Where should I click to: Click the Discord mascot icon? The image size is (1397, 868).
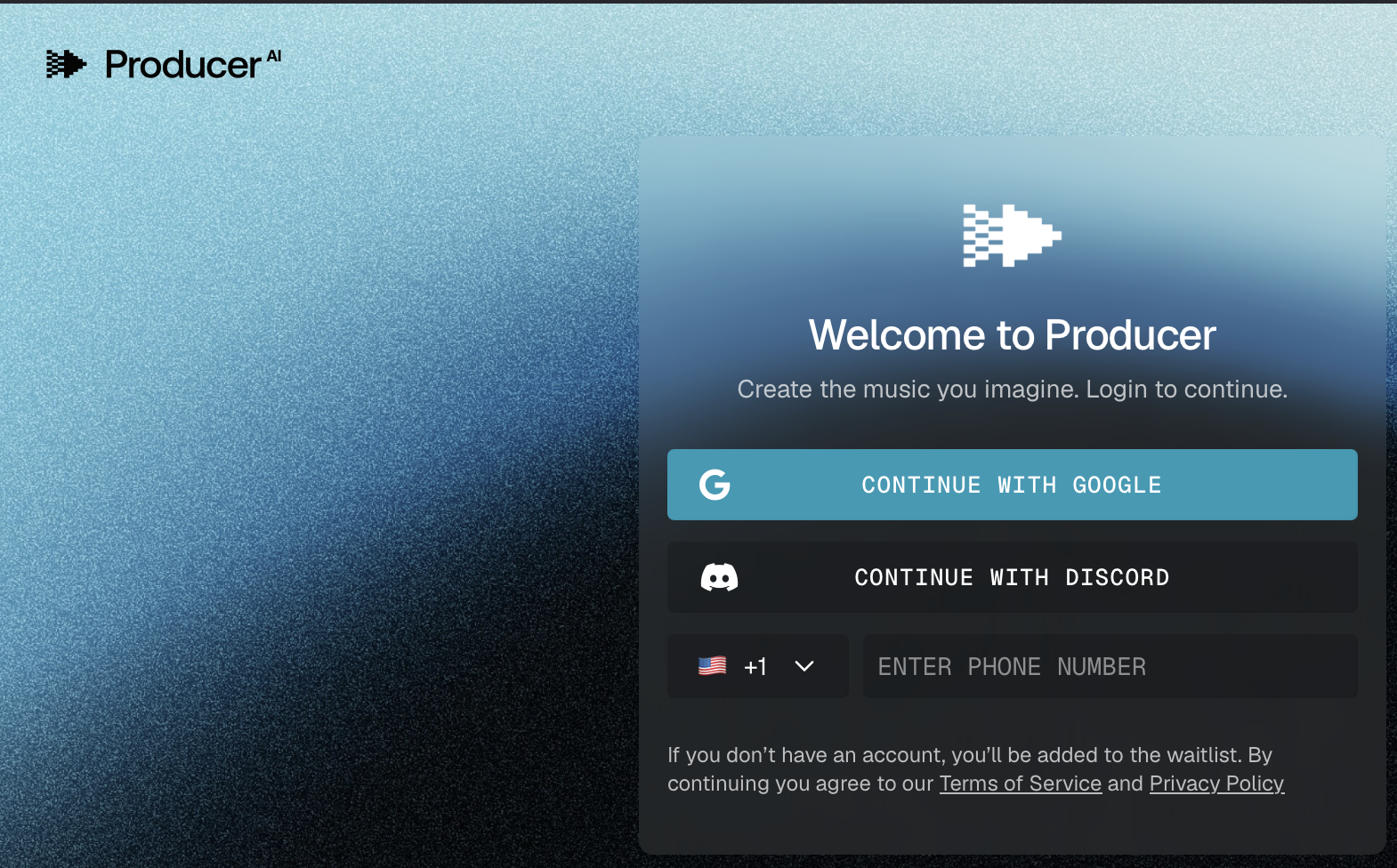coord(719,577)
